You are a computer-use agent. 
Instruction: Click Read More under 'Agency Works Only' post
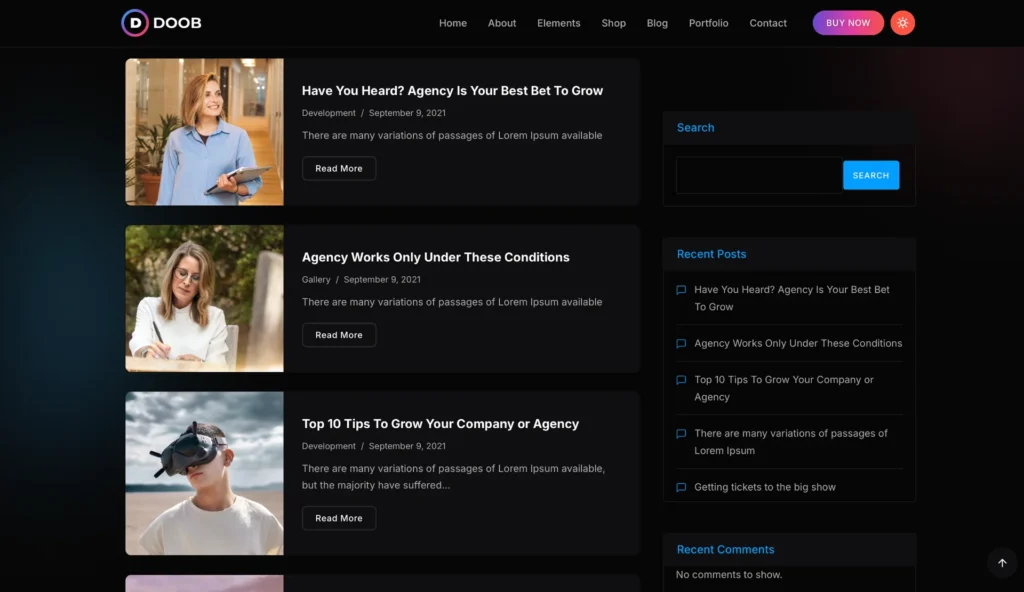[339, 335]
